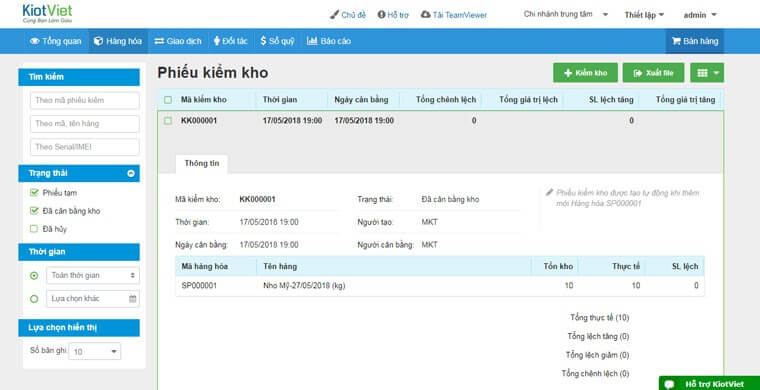This screenshot has height=390, width=760.
Task: Click the Kiểm kho green button
Action: 586,73
